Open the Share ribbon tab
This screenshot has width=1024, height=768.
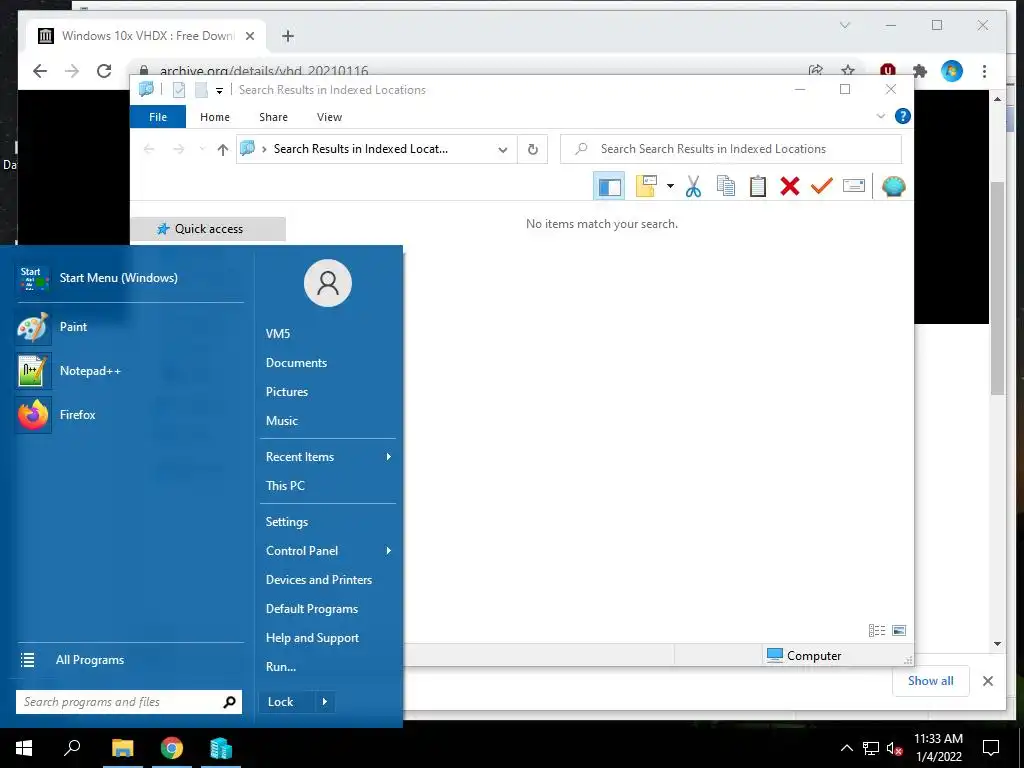click(273, 117)
